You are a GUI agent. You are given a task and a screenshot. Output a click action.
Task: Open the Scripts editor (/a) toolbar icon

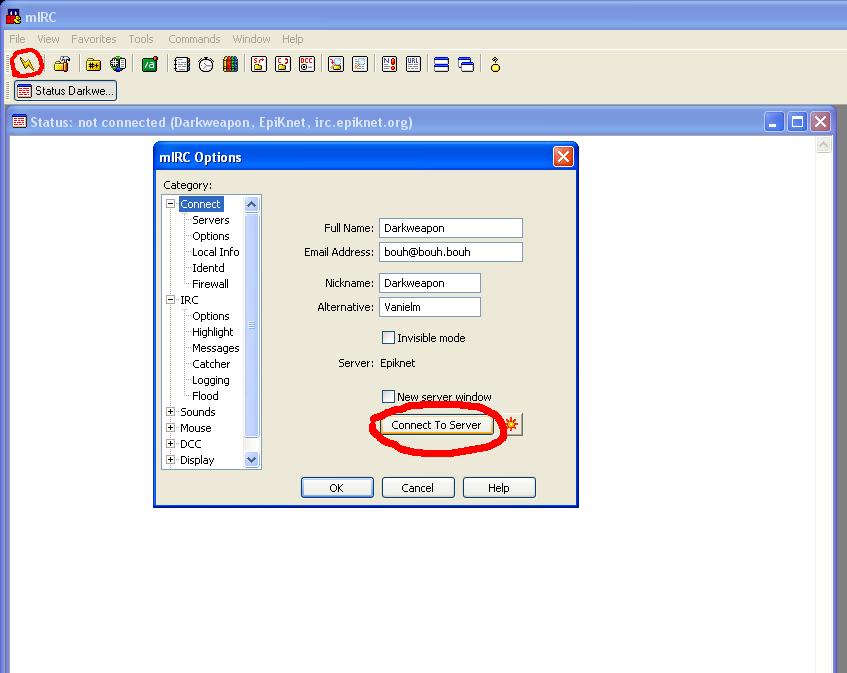[150, 64]
